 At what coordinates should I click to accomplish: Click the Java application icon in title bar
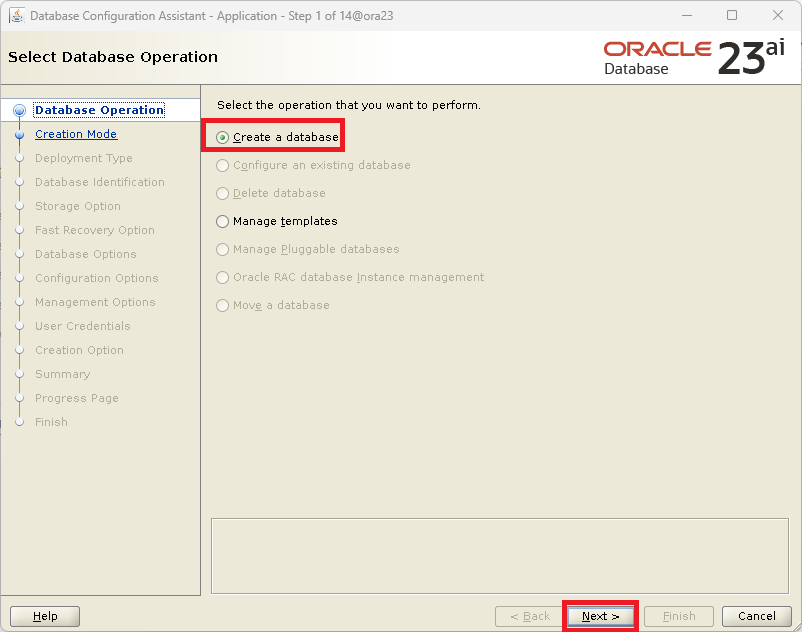16,15
